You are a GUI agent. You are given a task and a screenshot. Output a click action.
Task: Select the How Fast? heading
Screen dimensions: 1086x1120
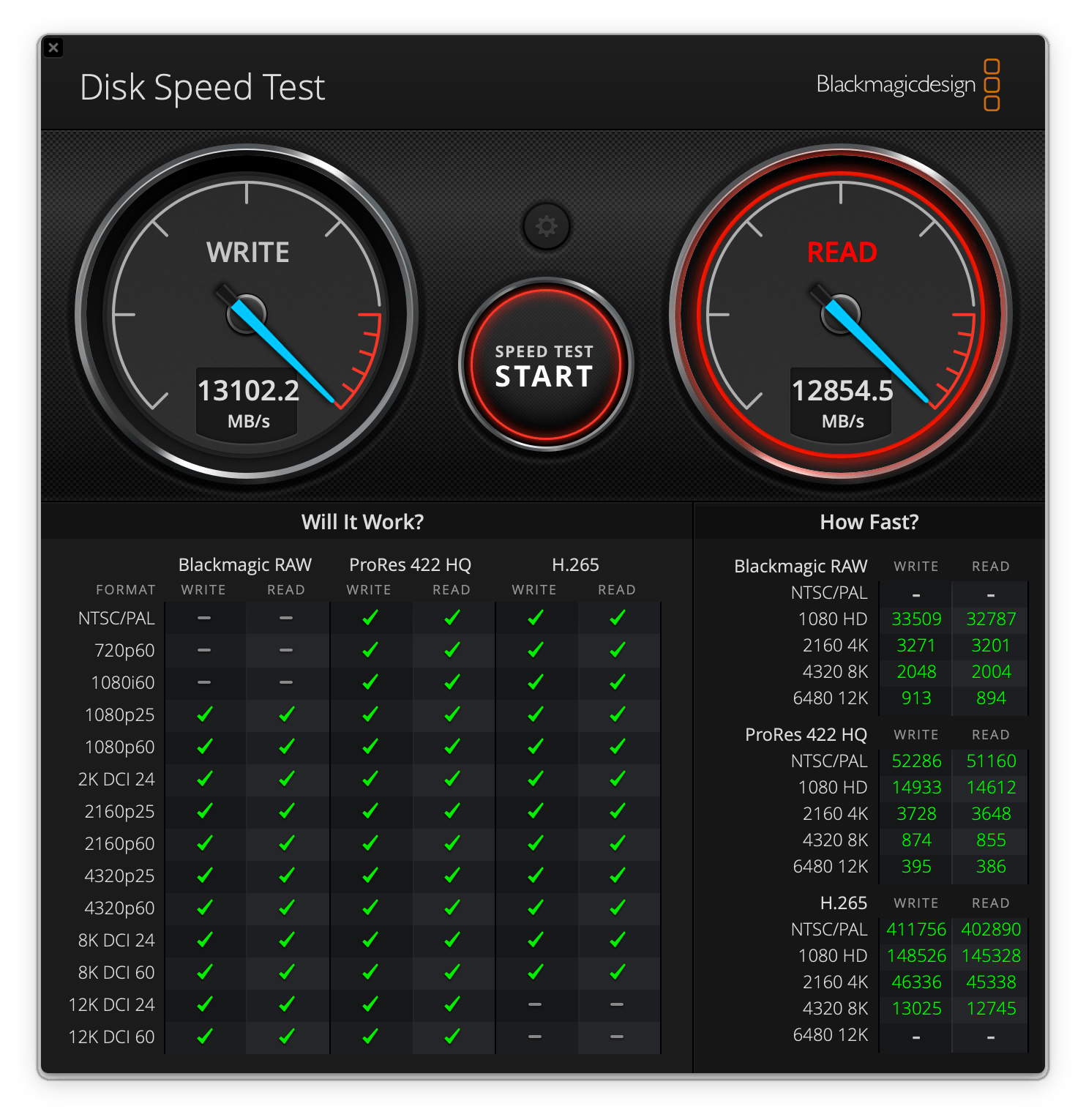click(x=869, y=522)
